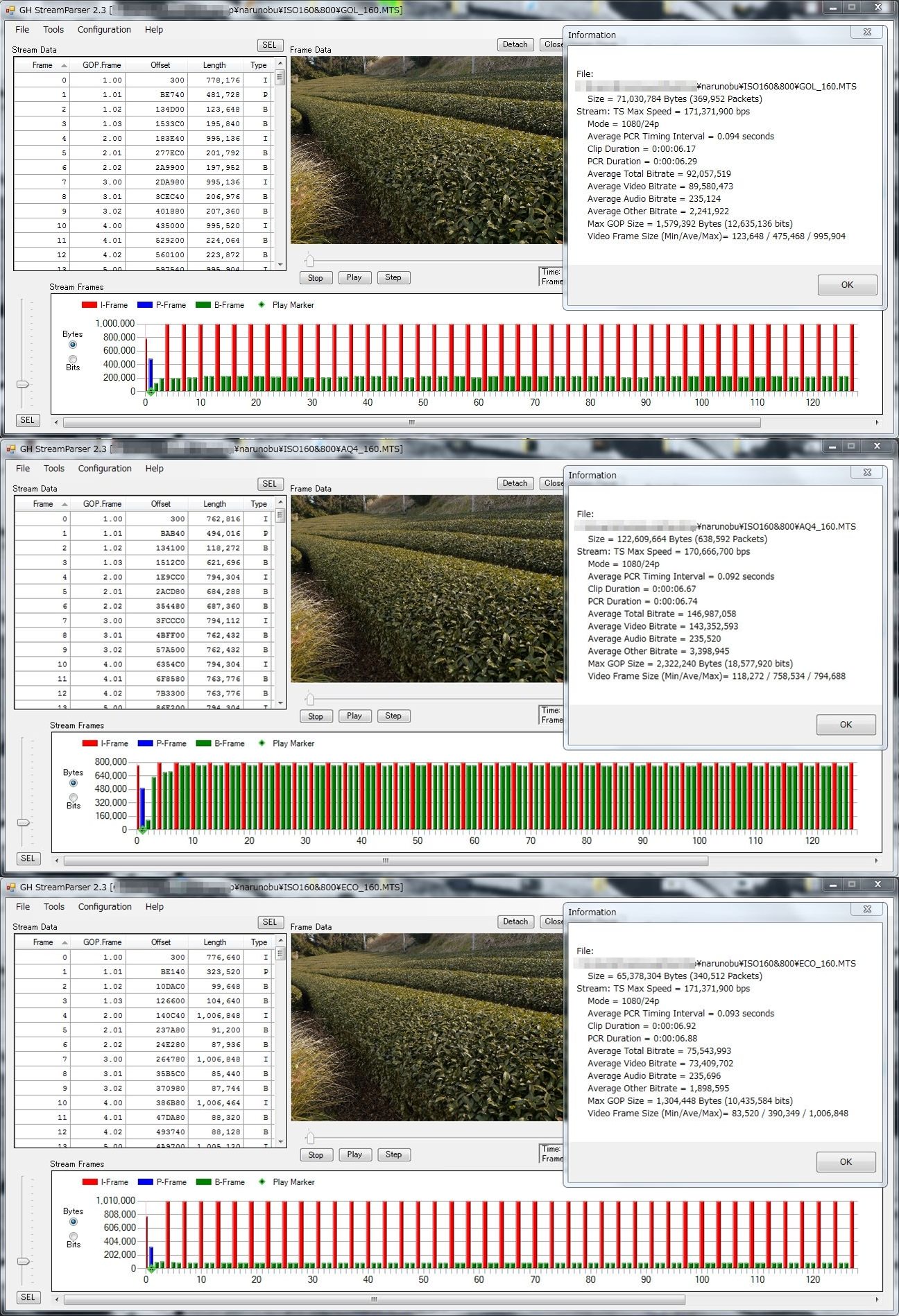The image size is (899, 1316).
Task: Select the Bytes radio button in middle window
Action: 73,783
